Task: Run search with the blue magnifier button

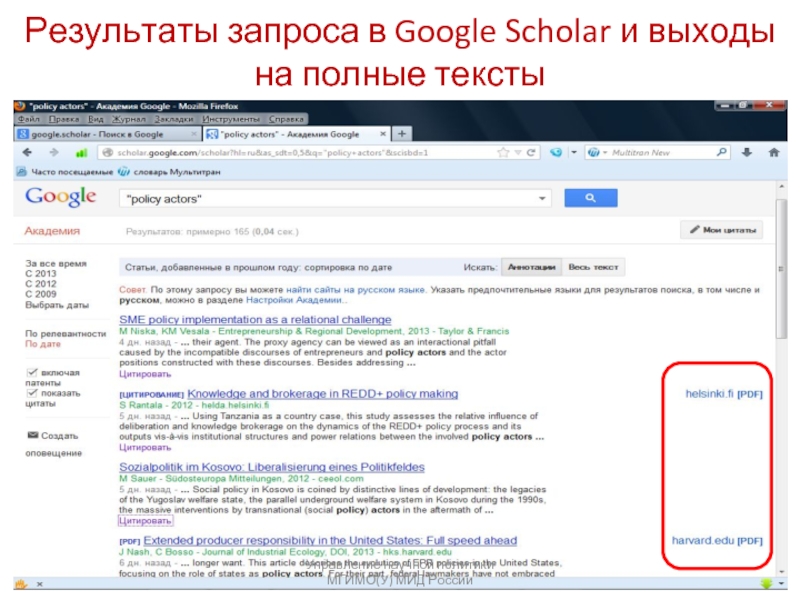Action: (591, 197)
